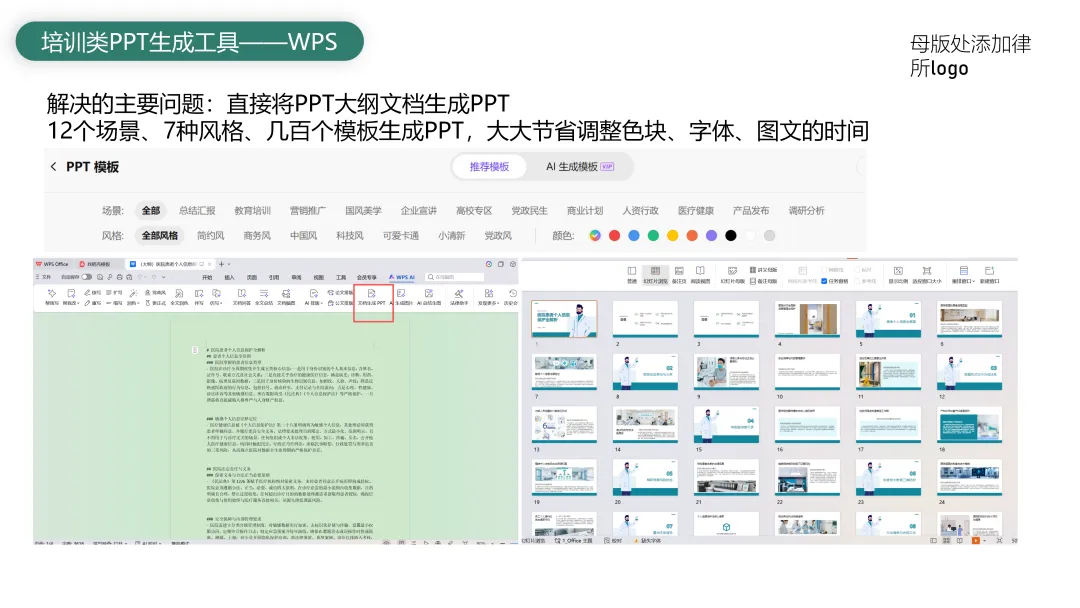This screenshot has height=608, width=1080.
Task: Open 备注页 view
Action: coord(679,275)
